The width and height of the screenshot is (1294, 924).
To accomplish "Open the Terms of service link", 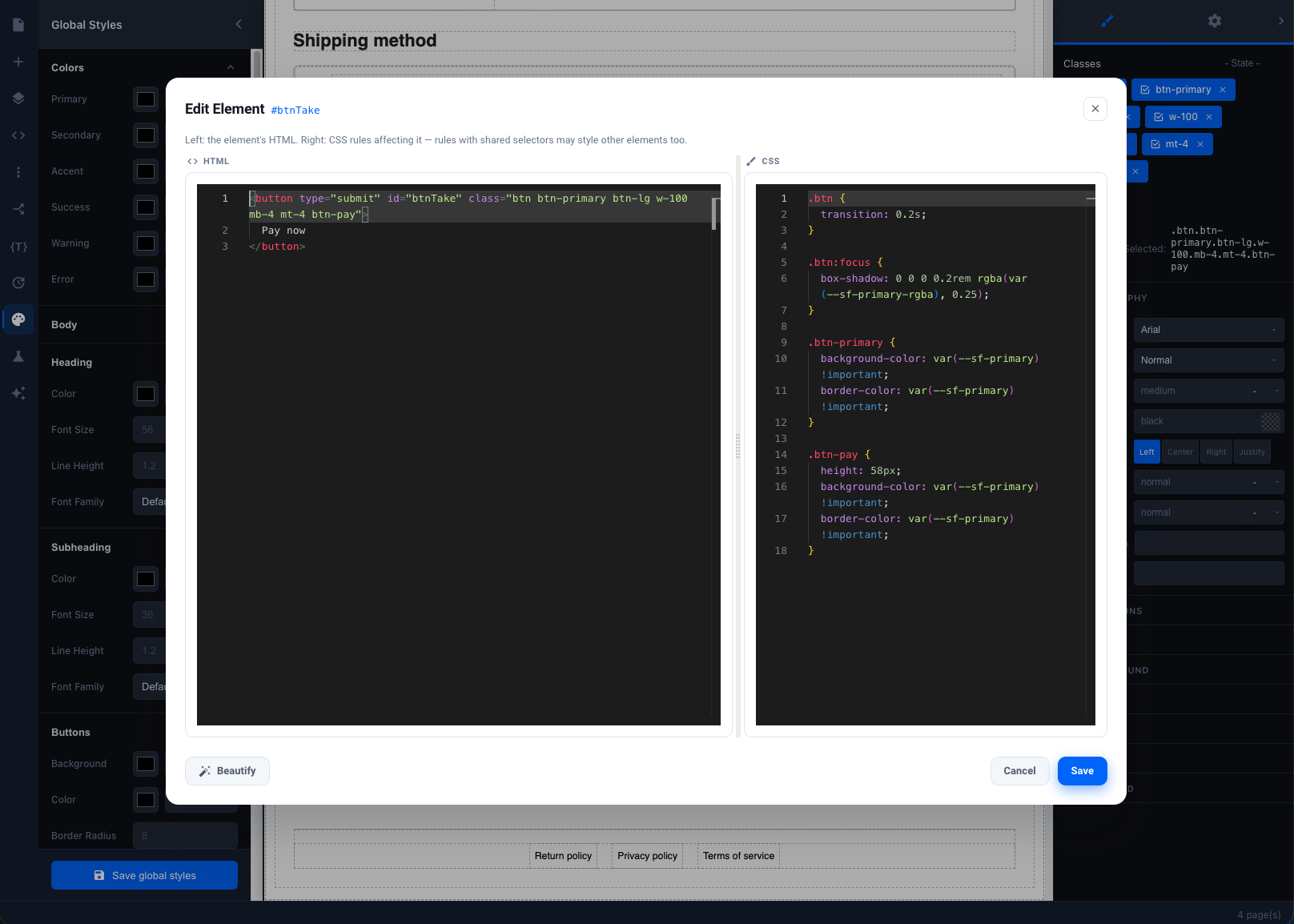I will click(738, 856).
